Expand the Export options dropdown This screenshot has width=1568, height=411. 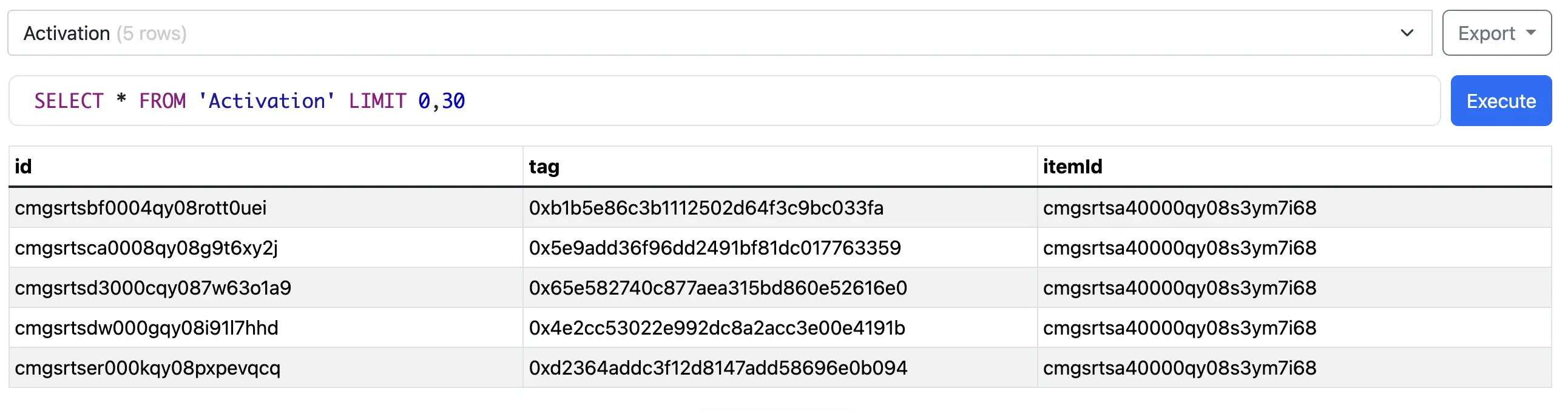pos(1497,33)
